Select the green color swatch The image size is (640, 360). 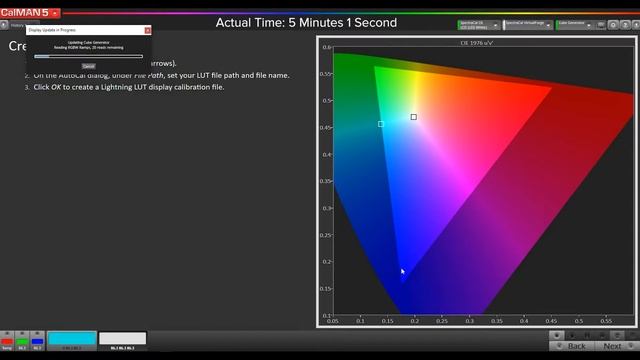(x=22, y=341)
